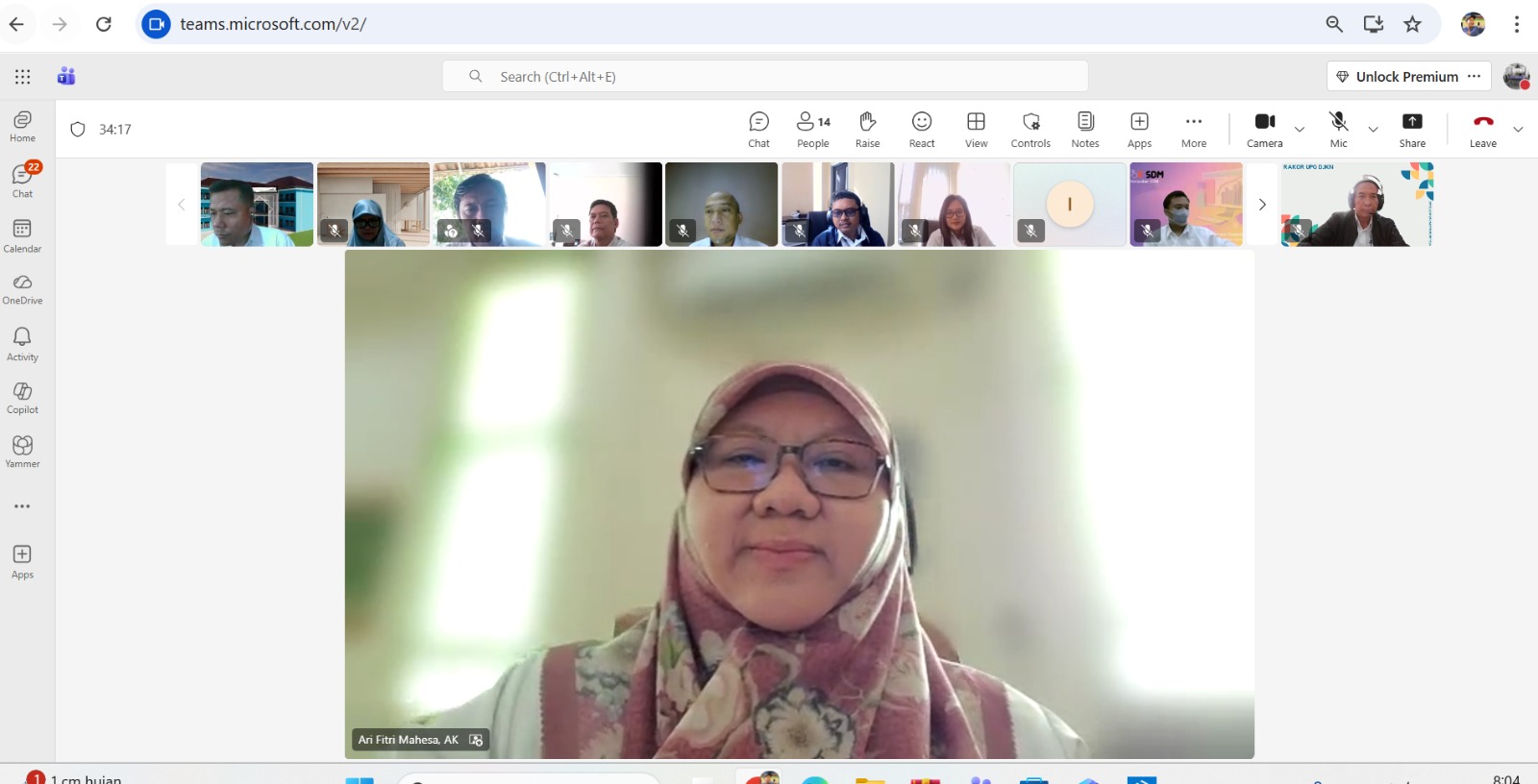
Task: Unmute the Mic
Action: [x=1338, y=130]
